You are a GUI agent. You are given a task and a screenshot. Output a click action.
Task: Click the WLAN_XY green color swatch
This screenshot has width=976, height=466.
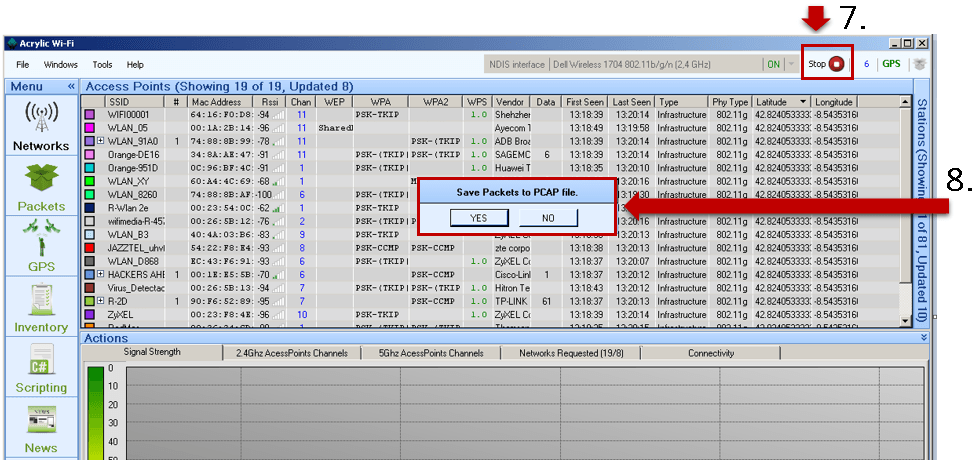pyautogui.click(x=89, y=182)
